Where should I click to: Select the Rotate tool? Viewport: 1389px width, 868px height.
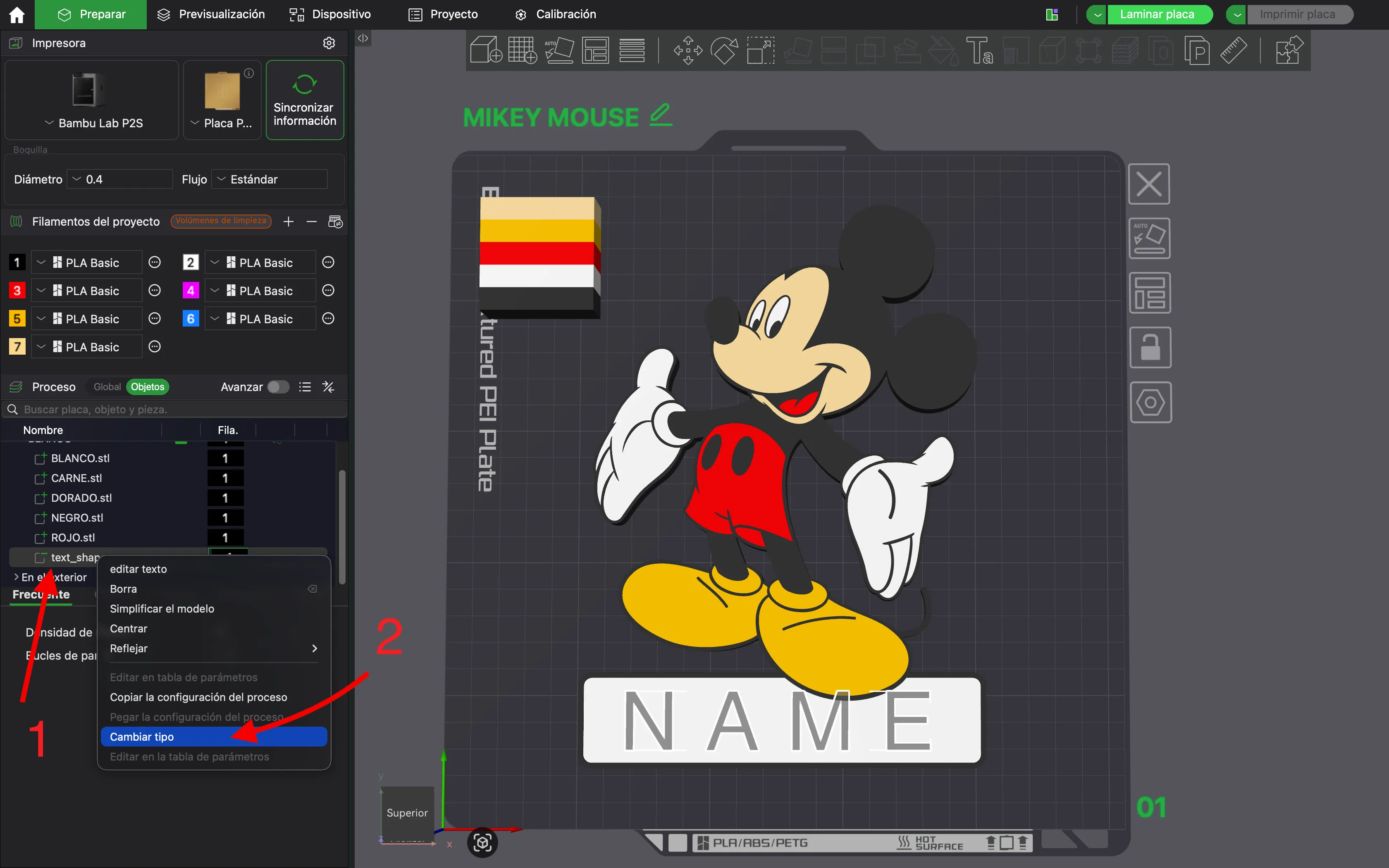(724, 50)
